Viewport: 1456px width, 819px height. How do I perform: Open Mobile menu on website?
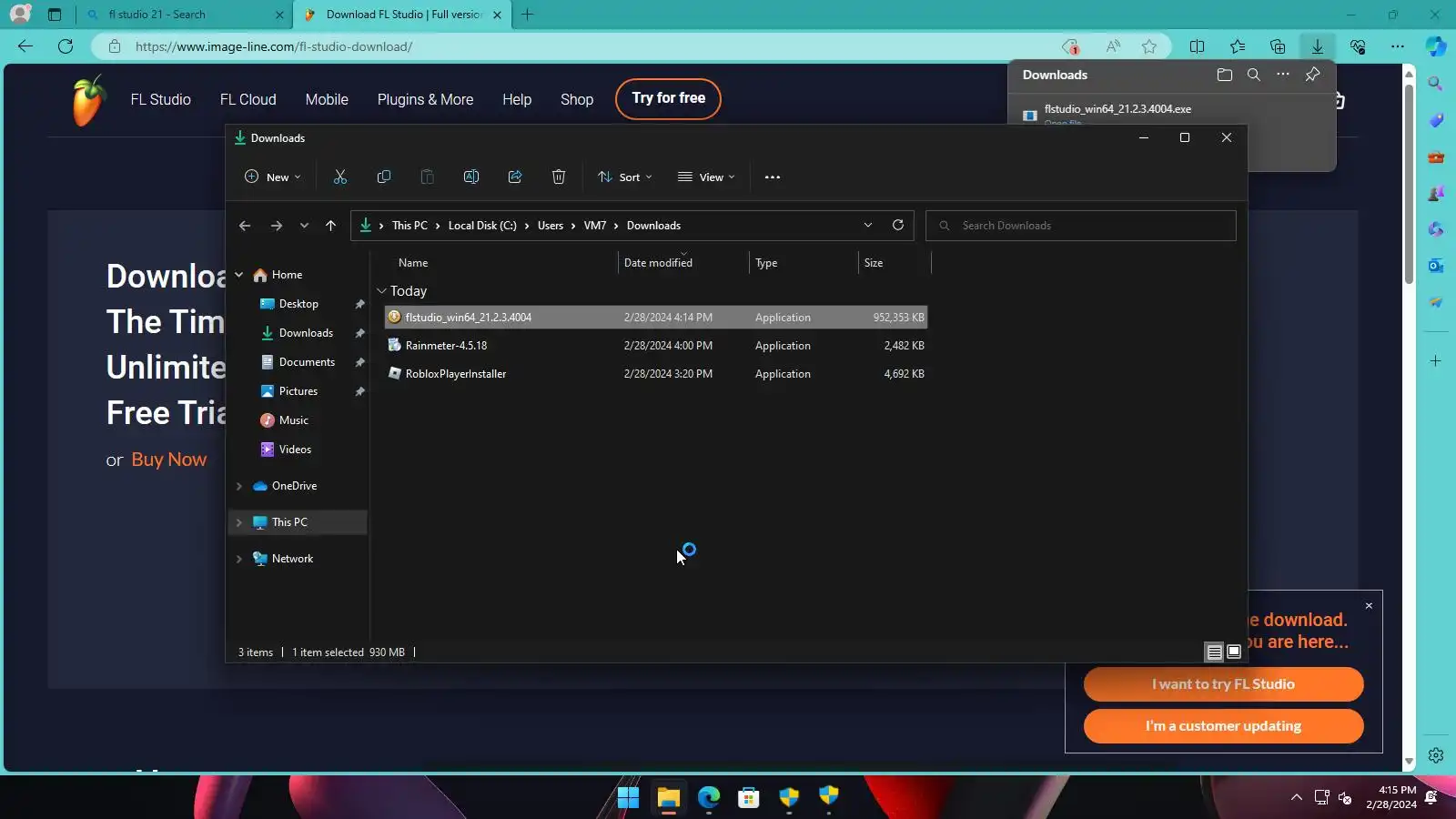[327, 100]
